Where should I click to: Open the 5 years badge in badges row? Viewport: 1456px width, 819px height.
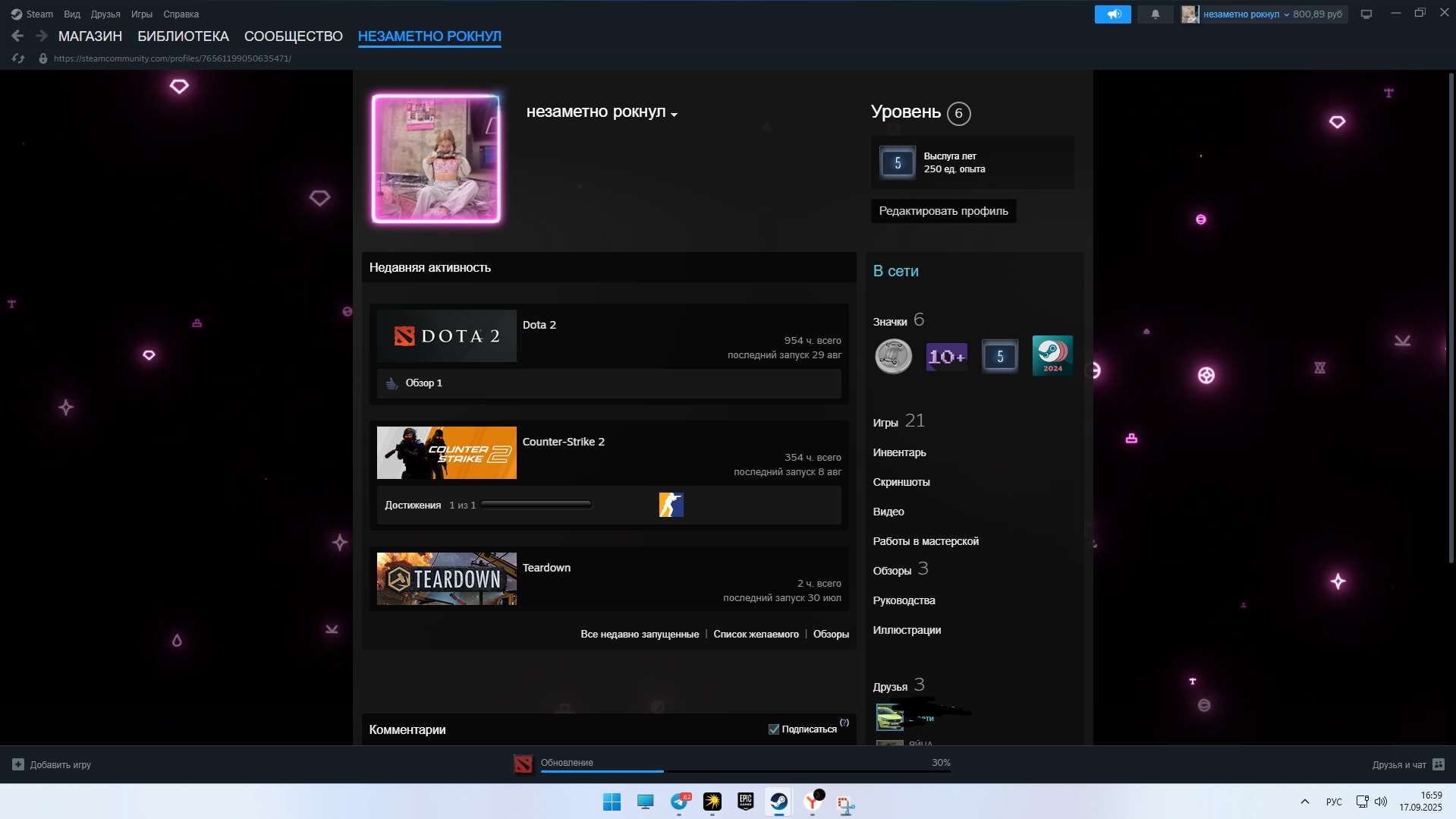(x=999, y=356)
